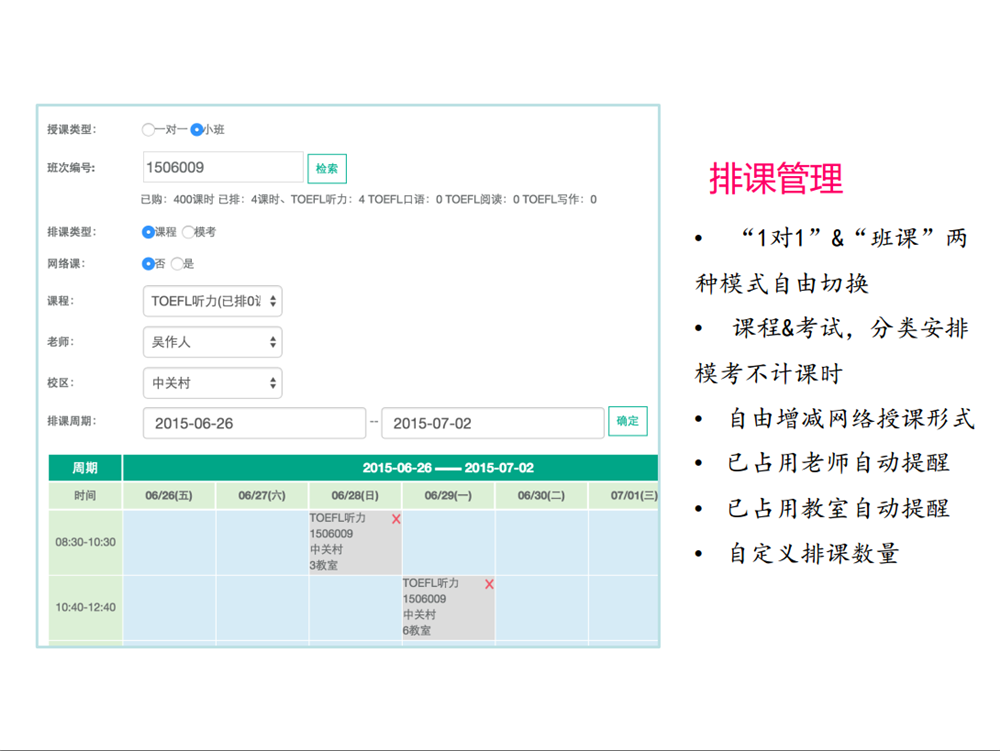Viewport: 1000px width, 751px height.
Task: Select the 一对一 teaching type radio
Action: click(x=148, y=129)
